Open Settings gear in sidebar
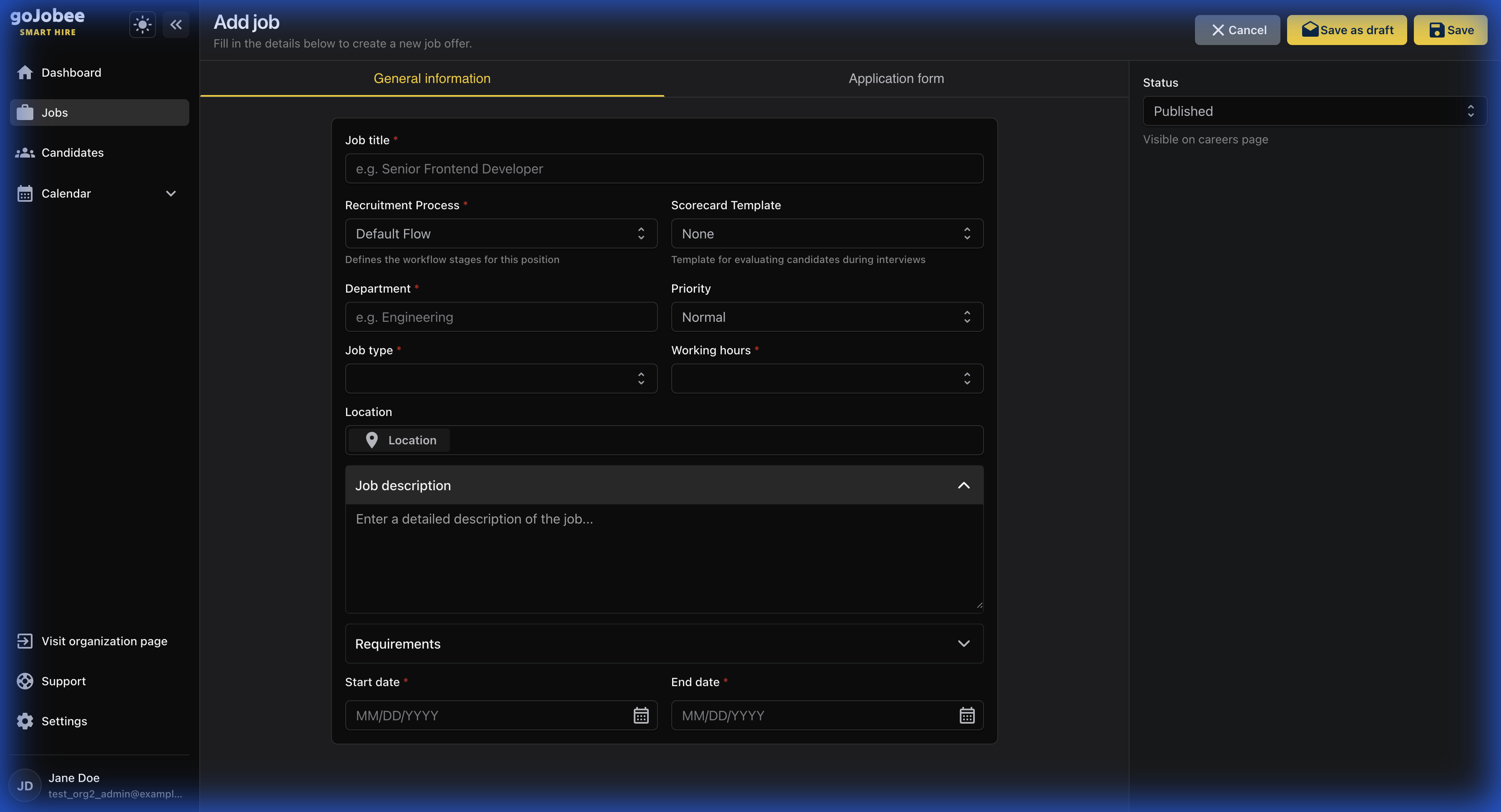 click(x=25, y=721)
